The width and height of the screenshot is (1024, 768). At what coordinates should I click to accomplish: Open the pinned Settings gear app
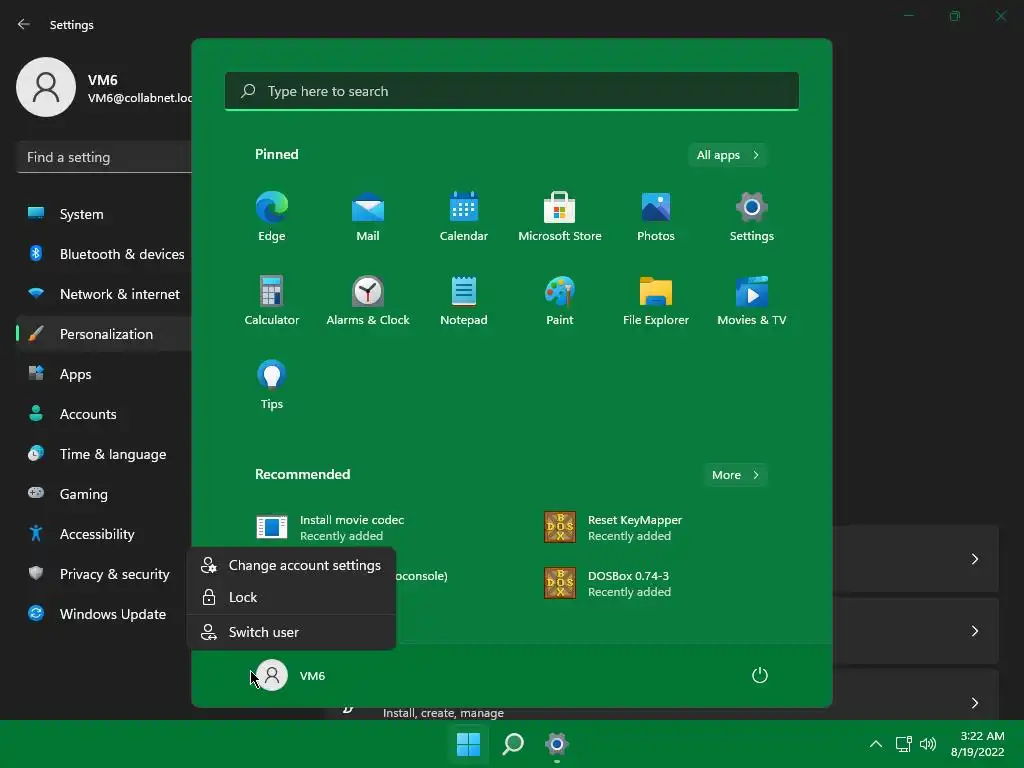point(752,217)
